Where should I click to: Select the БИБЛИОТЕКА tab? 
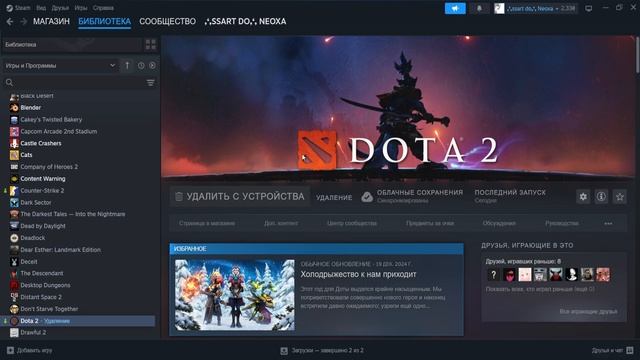click(104, 21)
